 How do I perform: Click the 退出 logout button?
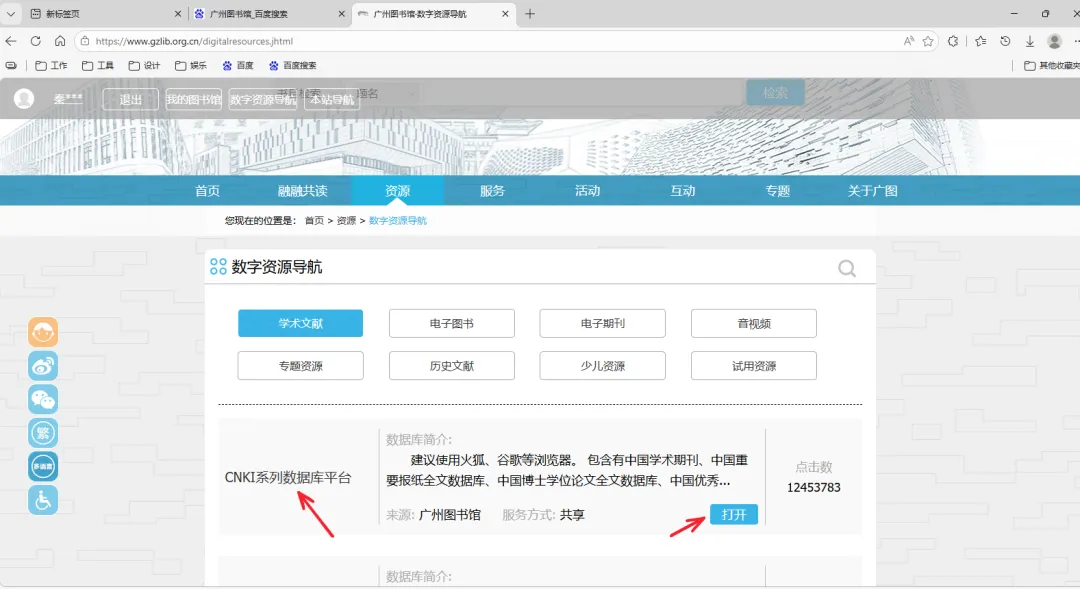point(130,99)
